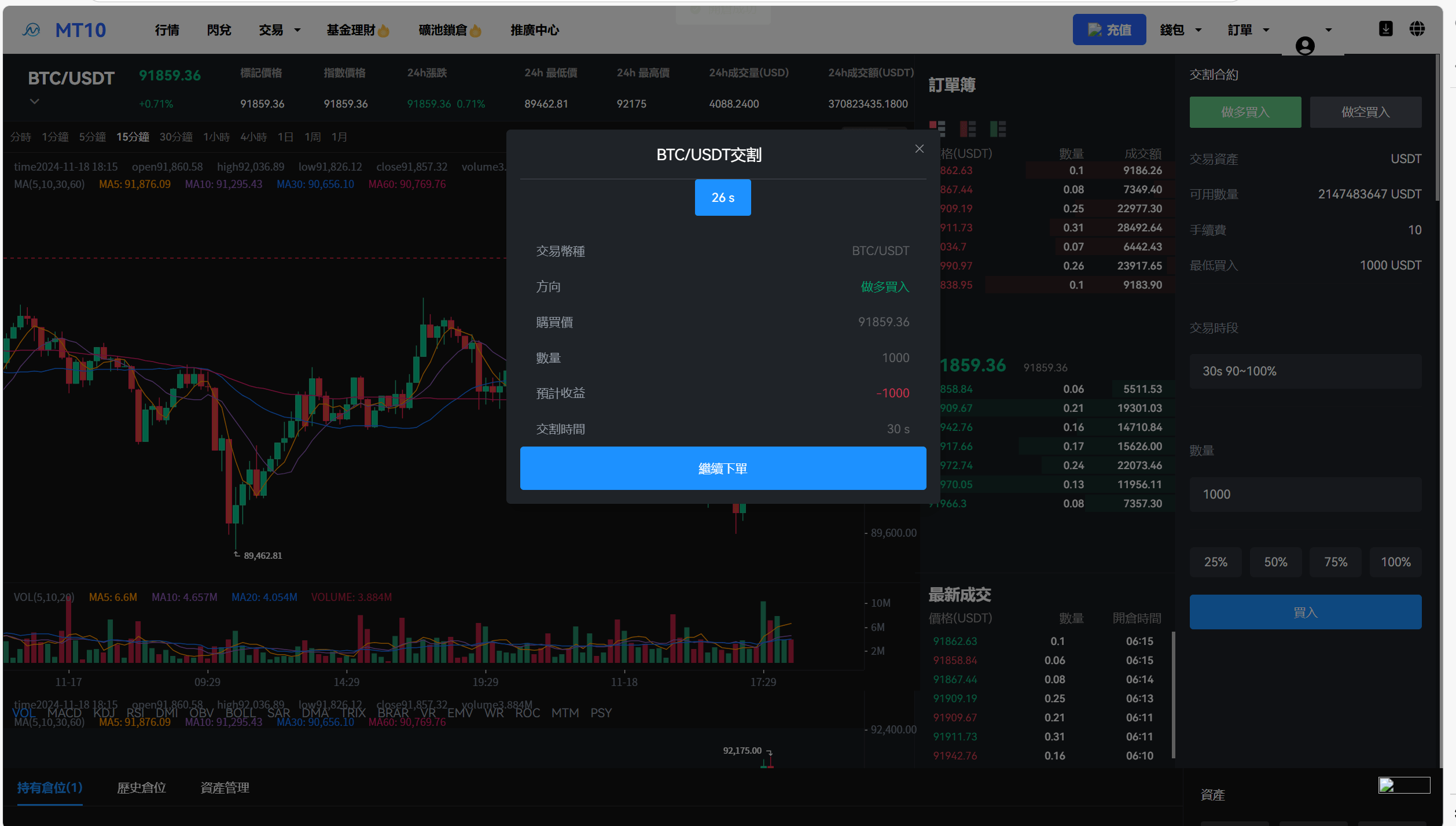Image resolution: width=1456 pixels, height=826 pixels.
Task: Select the 1日 timeframe option
Action: pyautogui.click(x=285, y=137)
